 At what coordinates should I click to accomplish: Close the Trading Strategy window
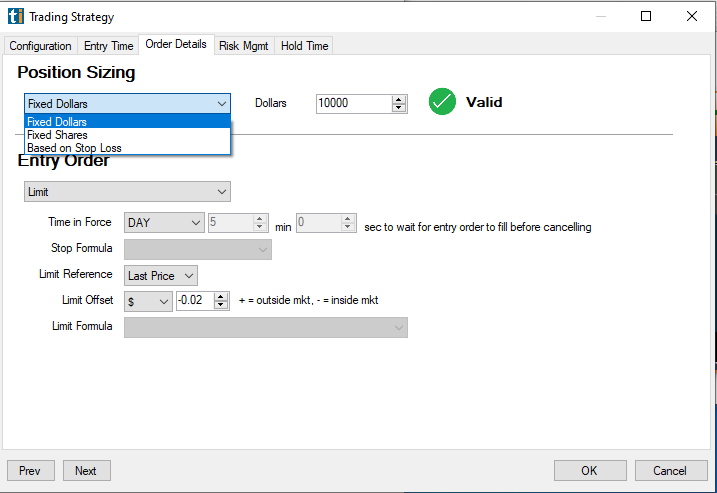click(692, 16)
